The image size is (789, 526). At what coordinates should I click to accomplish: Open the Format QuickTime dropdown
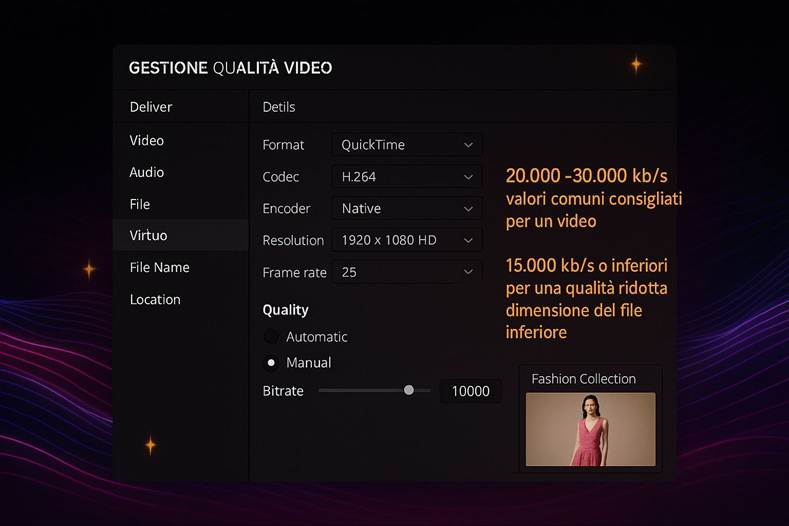406,145
